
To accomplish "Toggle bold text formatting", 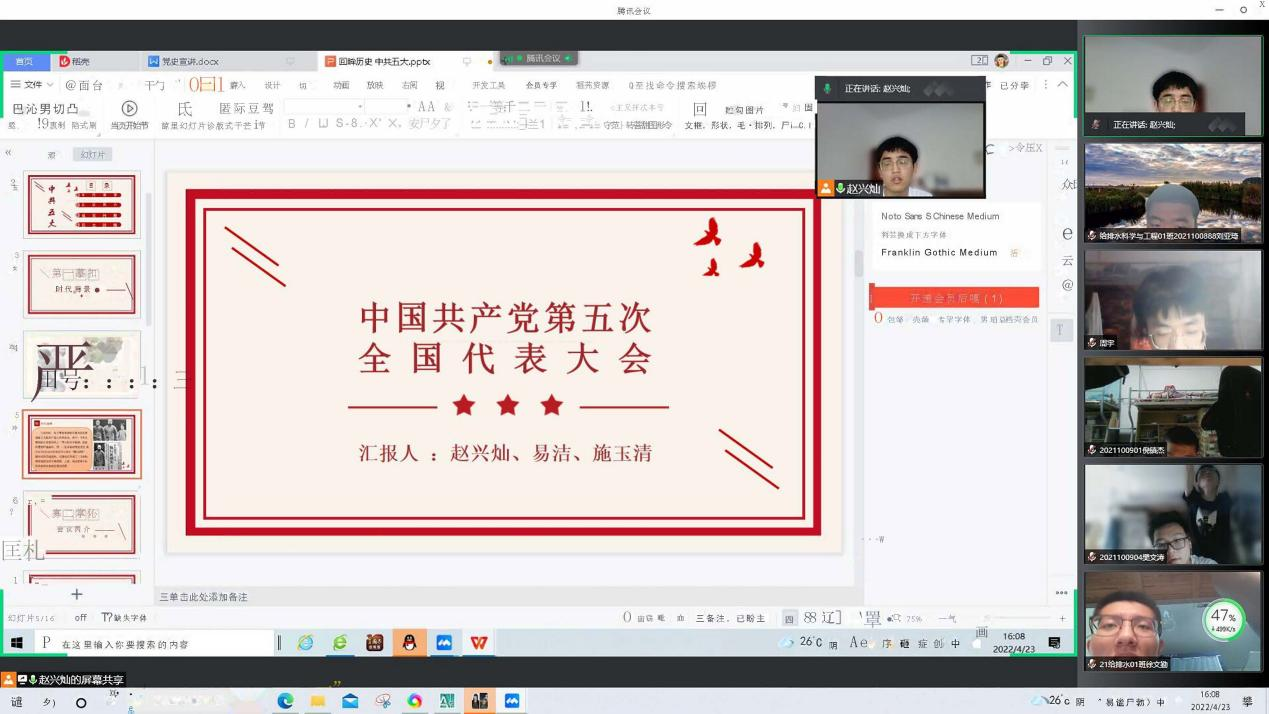I will pos(292,124).
